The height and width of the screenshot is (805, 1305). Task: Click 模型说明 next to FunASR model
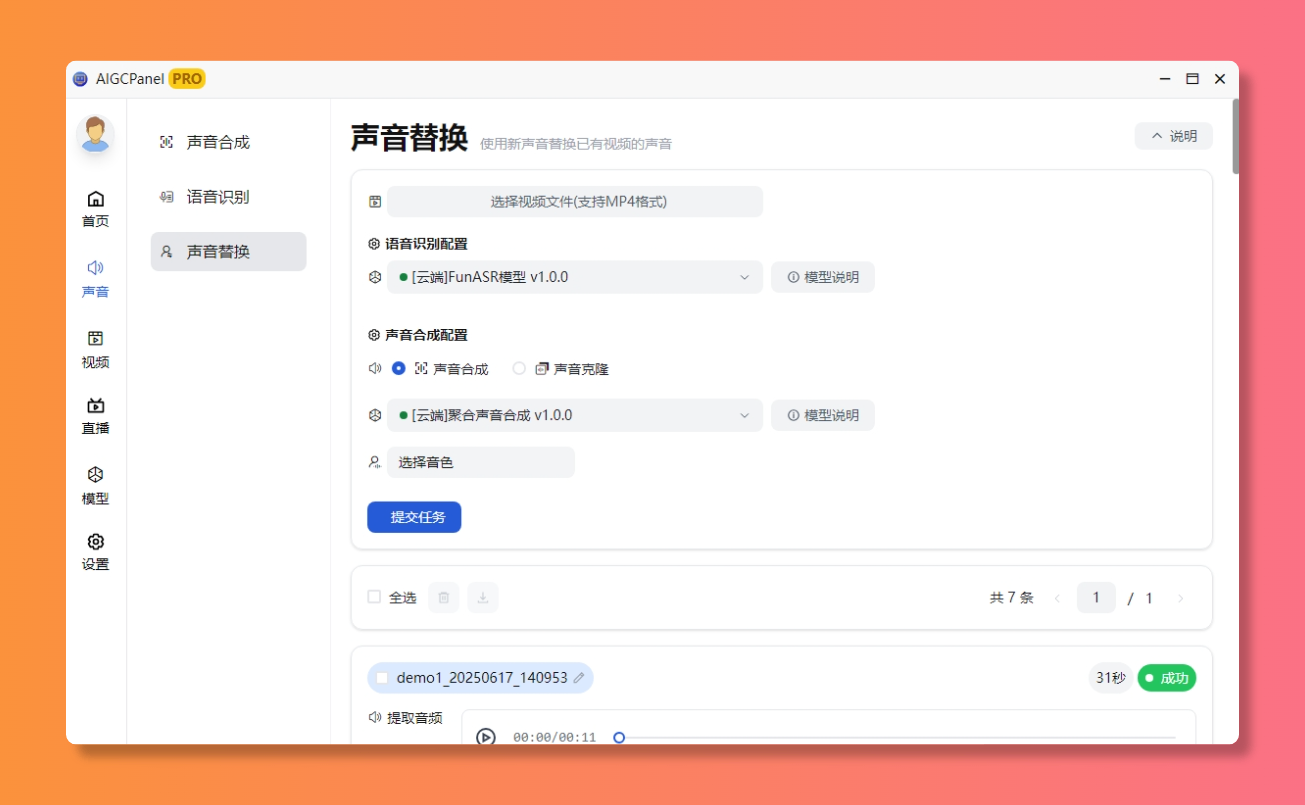pos(822,277)
